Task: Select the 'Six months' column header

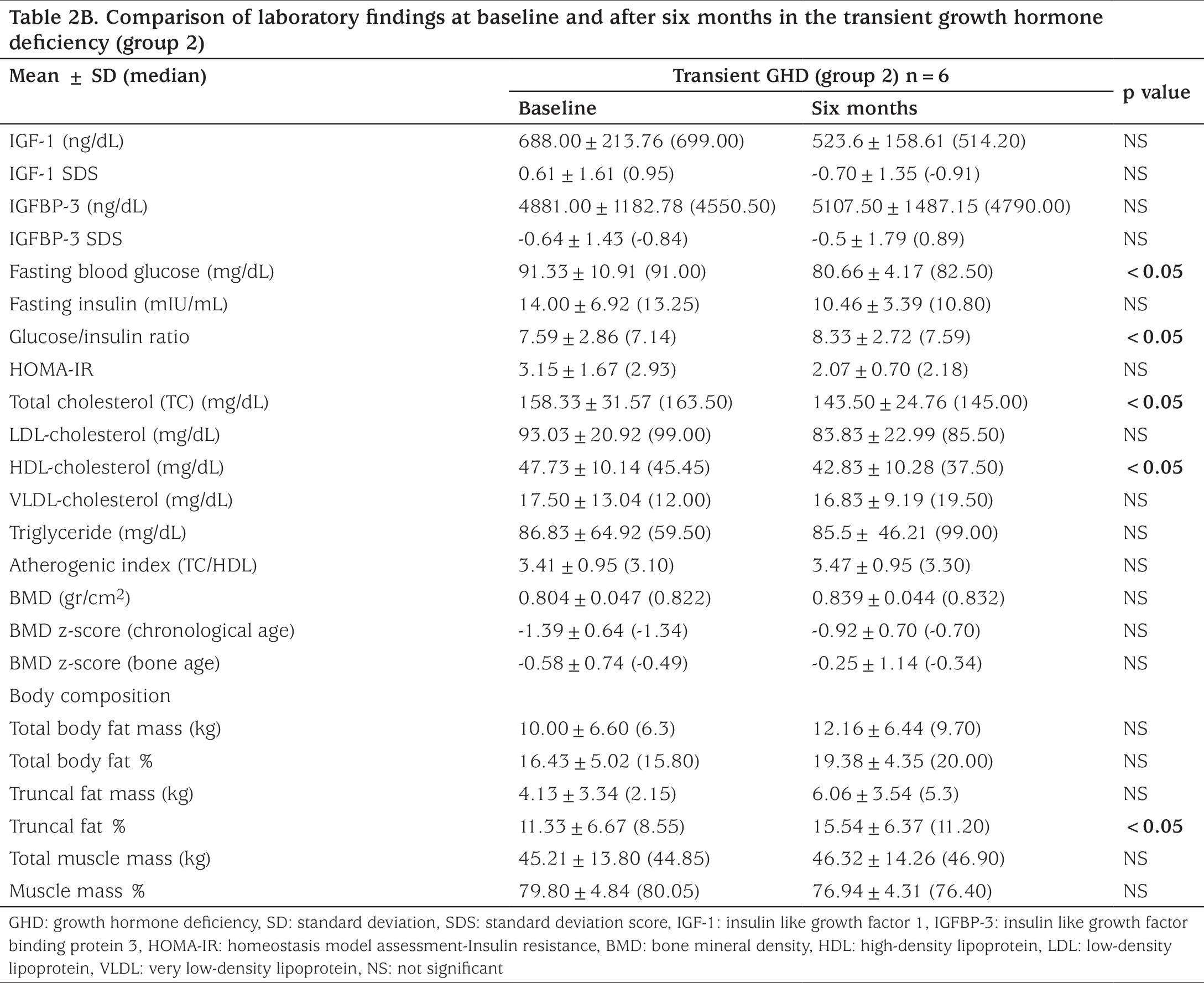Action: (864, 108)
